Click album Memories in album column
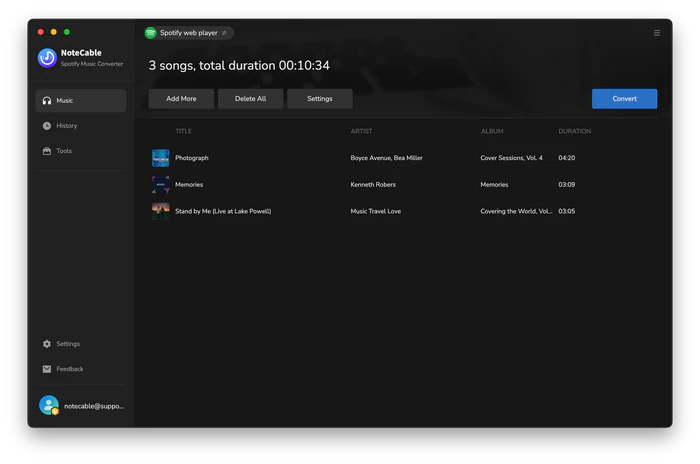700x464 pixels. coord(494,184)
